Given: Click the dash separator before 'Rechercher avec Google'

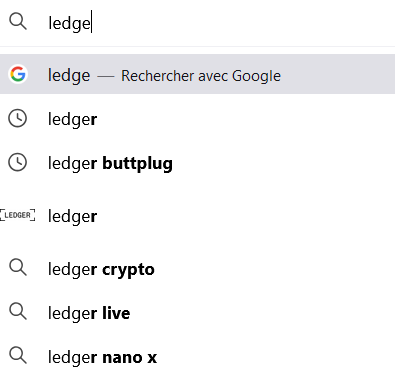Looking at the screenshot, I should (106, 76).
